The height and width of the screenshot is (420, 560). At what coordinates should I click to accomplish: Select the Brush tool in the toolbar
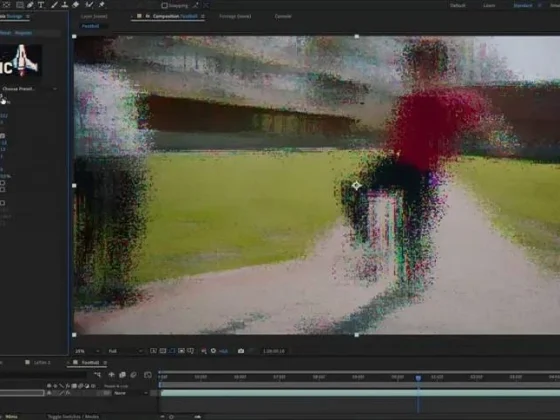(x=54, y=5)
